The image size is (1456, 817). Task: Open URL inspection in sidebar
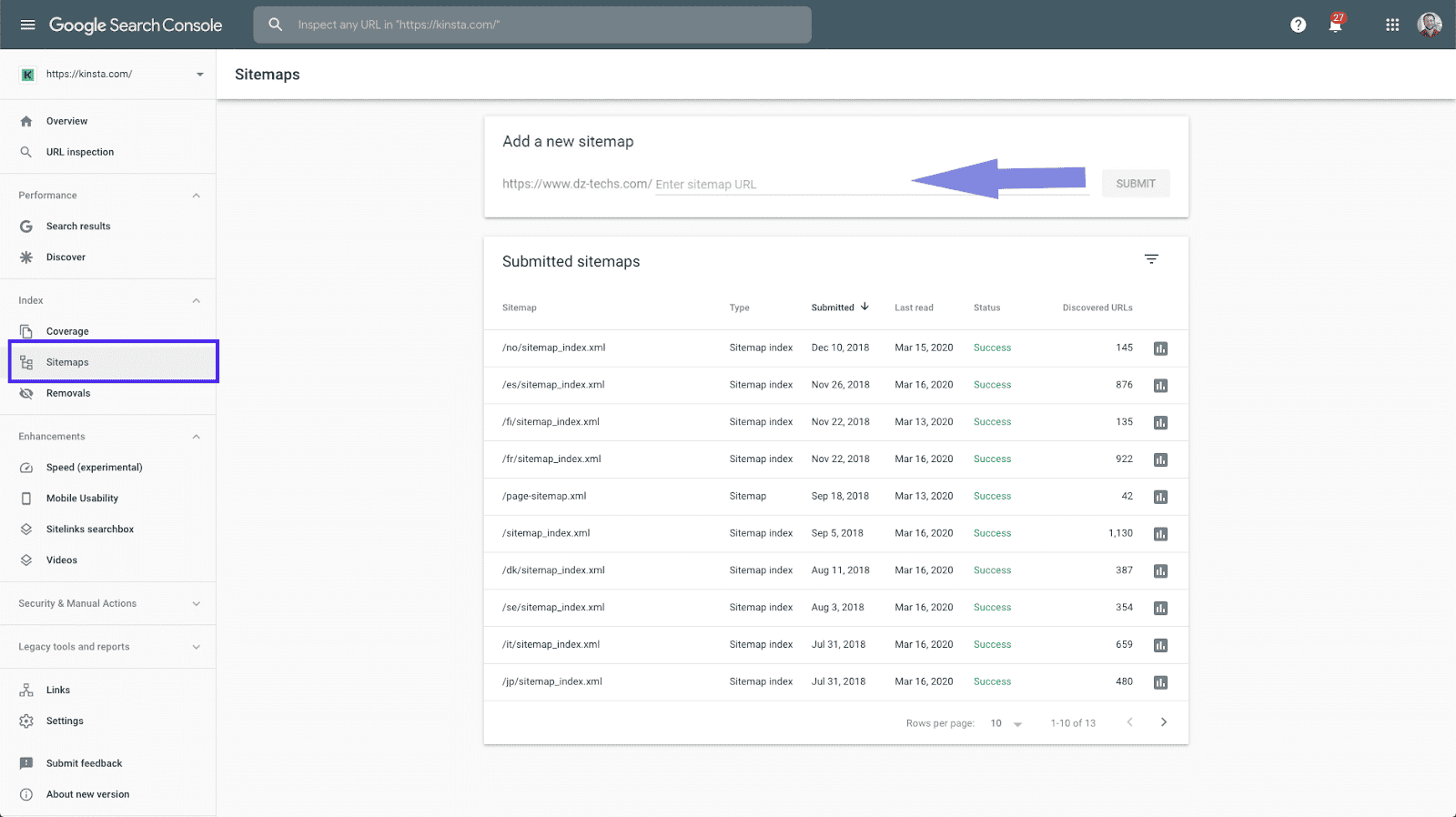(80, 152)
